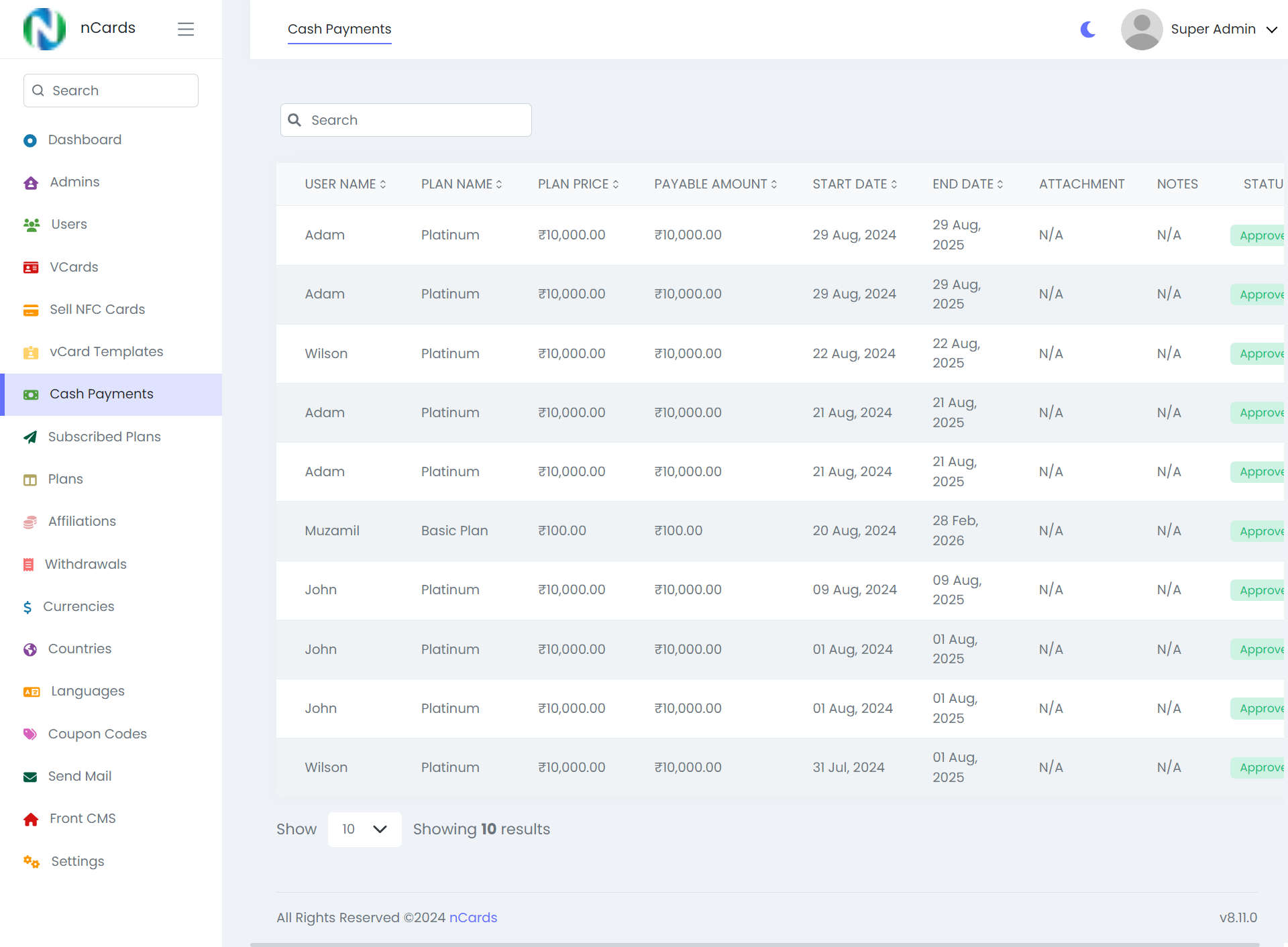Open the nCards footer link

[x=474, y=917]
